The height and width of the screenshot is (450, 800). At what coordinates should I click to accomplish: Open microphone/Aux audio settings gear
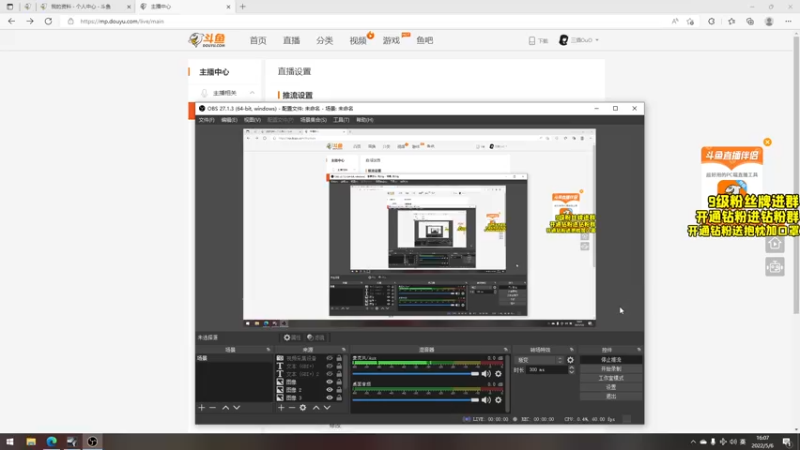pyautogui.click(x=498, y=374)
